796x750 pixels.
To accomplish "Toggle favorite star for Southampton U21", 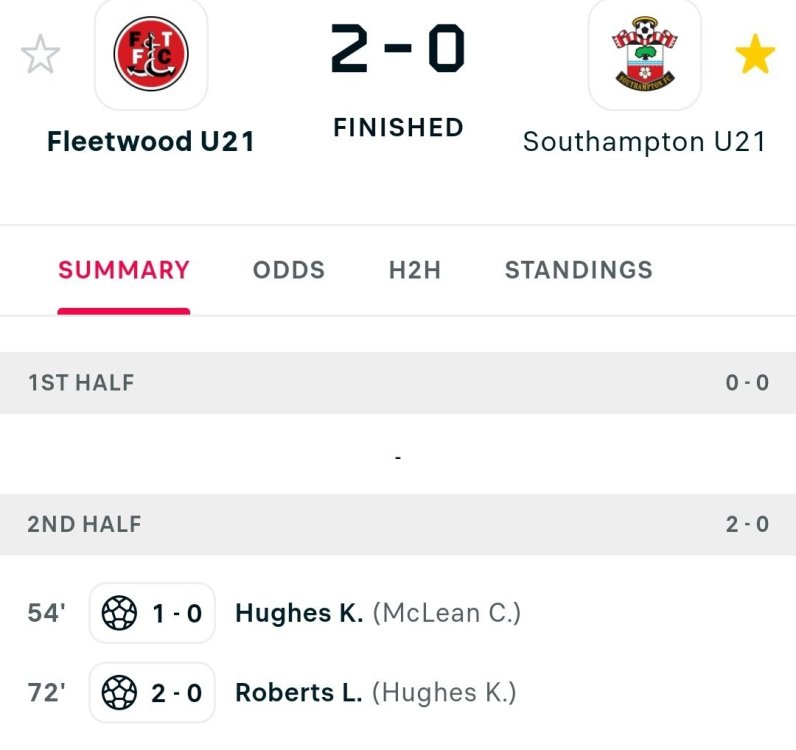I will [755, 56].
